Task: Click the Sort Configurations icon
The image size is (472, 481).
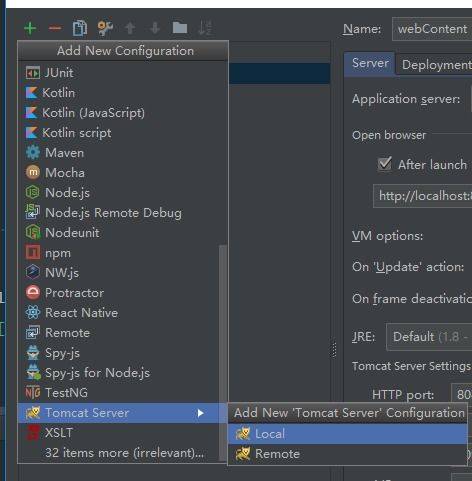Action: point(205,28)
